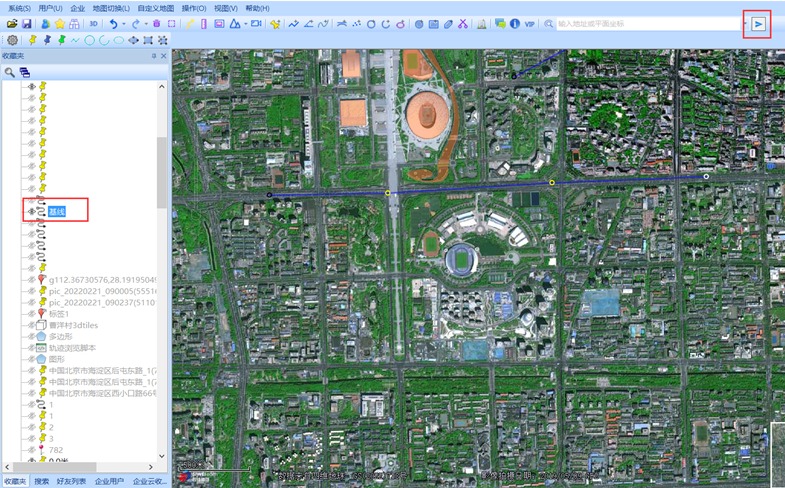Open the settings gear in second toolbar
Viewport: 785px width, 488px height.
coord(13,40)
